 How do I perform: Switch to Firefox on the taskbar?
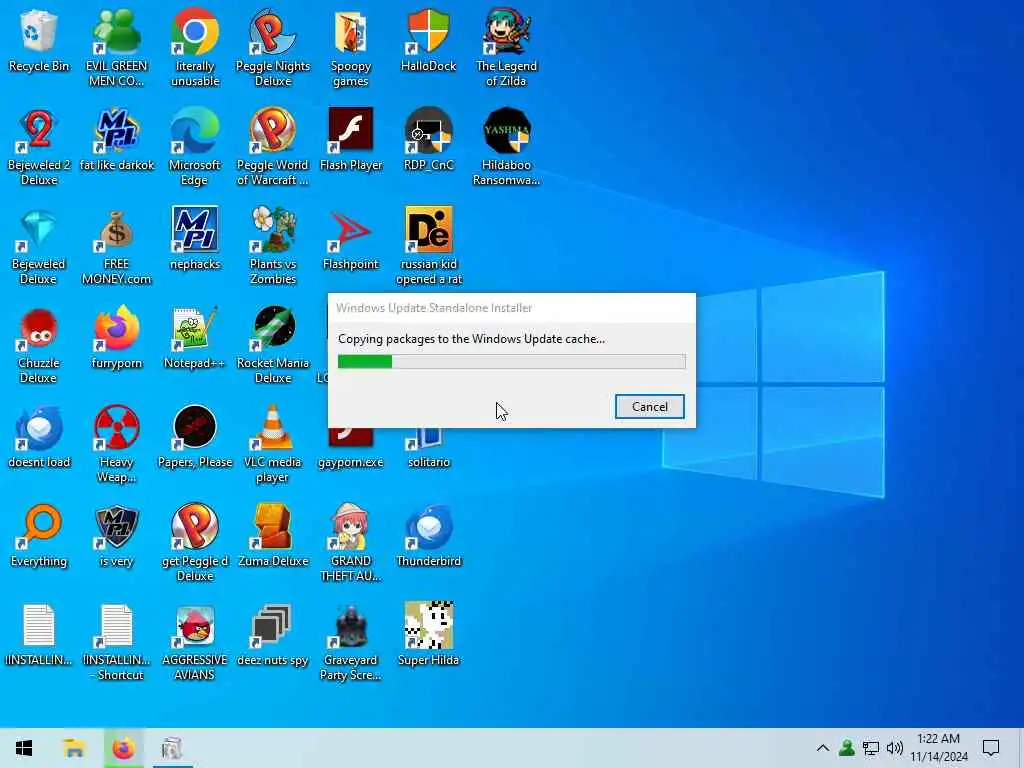(x=123, y=748)
